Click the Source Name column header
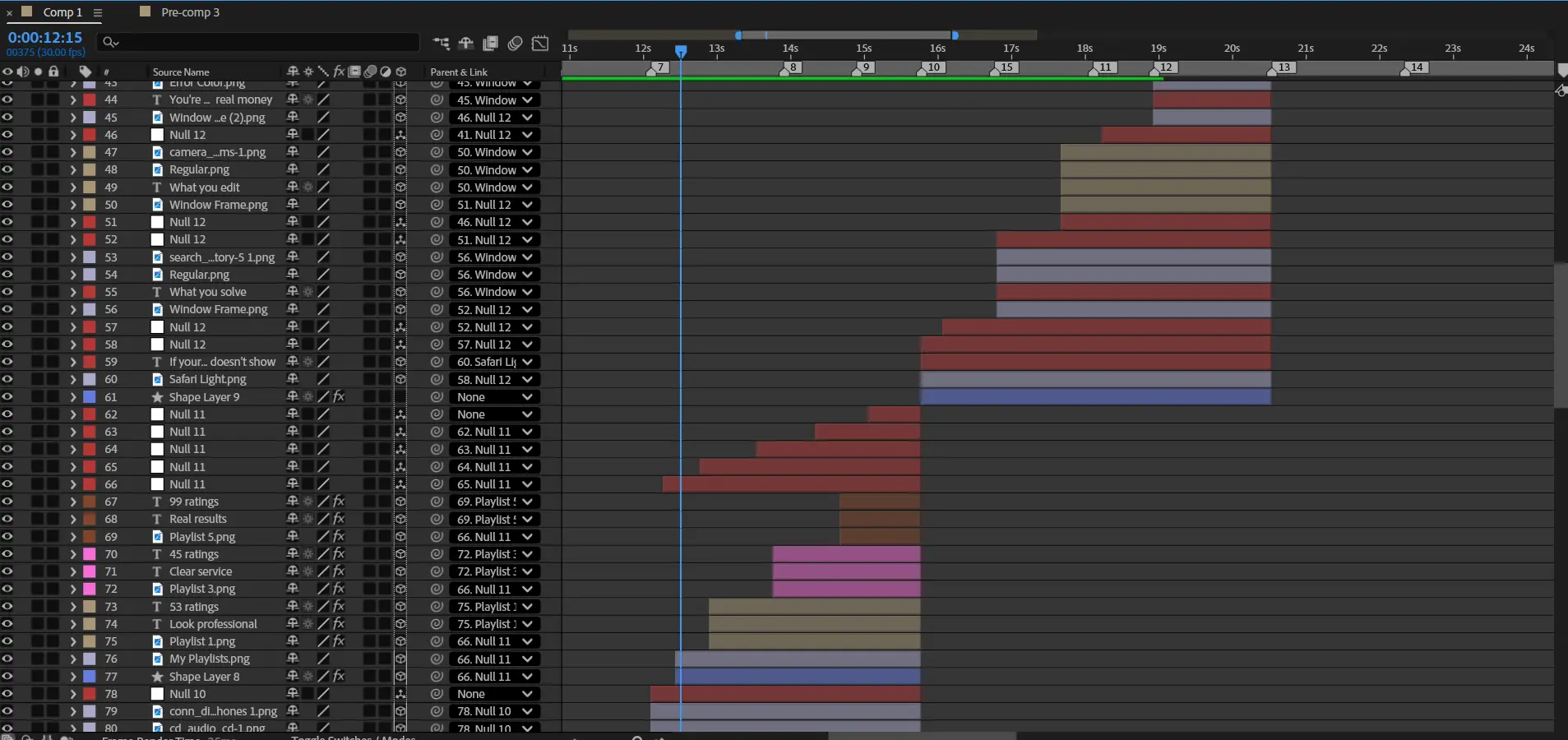 pos(181,72)
